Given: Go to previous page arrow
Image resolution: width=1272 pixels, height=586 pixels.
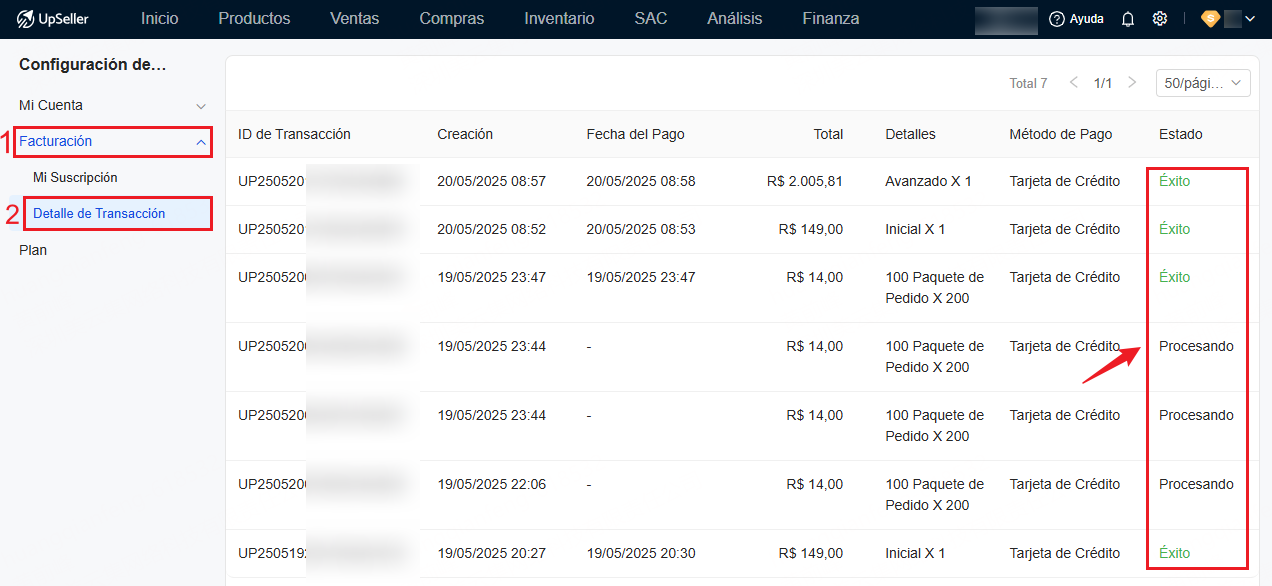Looking at the screenshot, I should [x=1074, y=83].
